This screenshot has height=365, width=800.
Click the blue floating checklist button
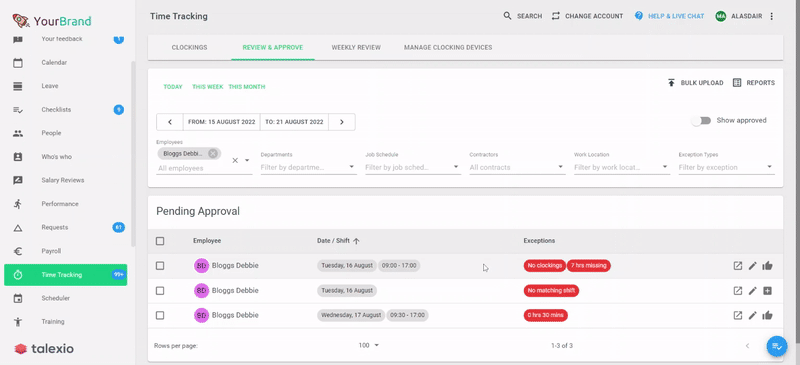(x=777, y=346)
